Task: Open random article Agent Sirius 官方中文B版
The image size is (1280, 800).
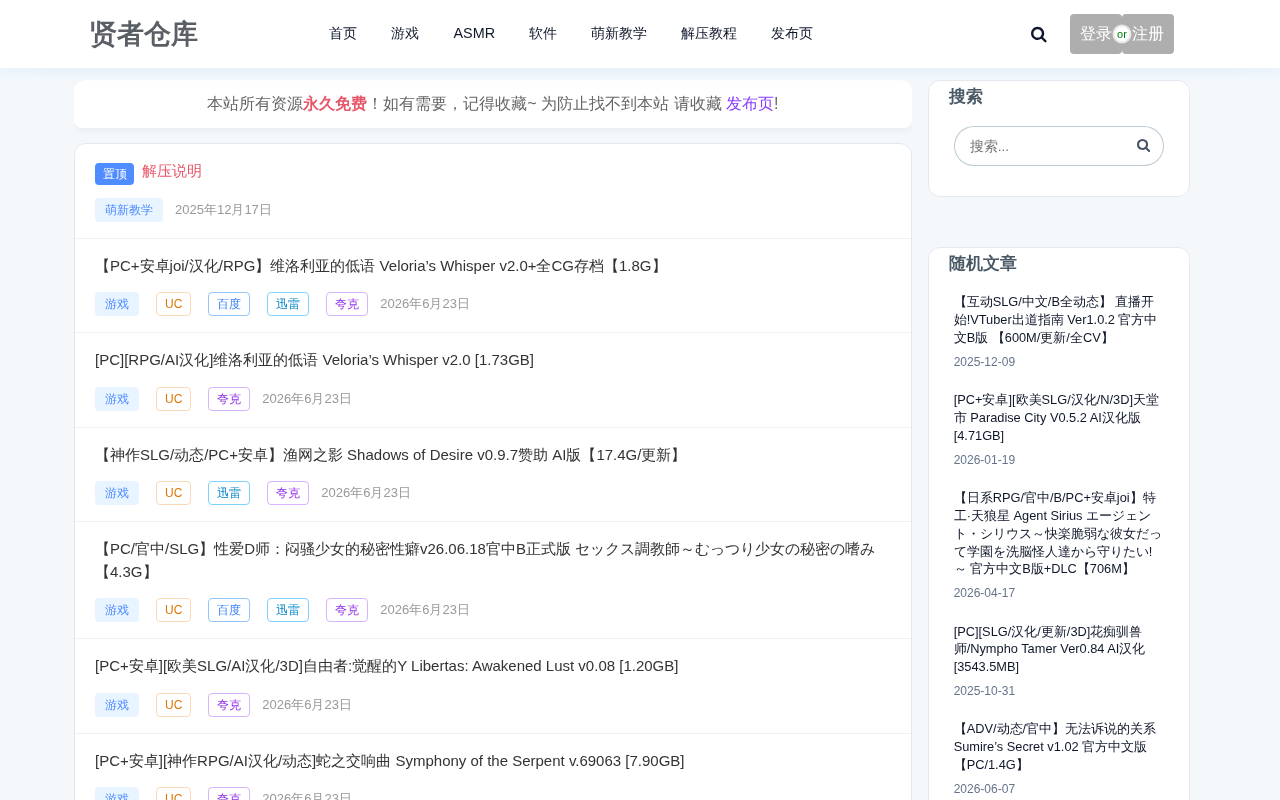Action: (1058, 533)
